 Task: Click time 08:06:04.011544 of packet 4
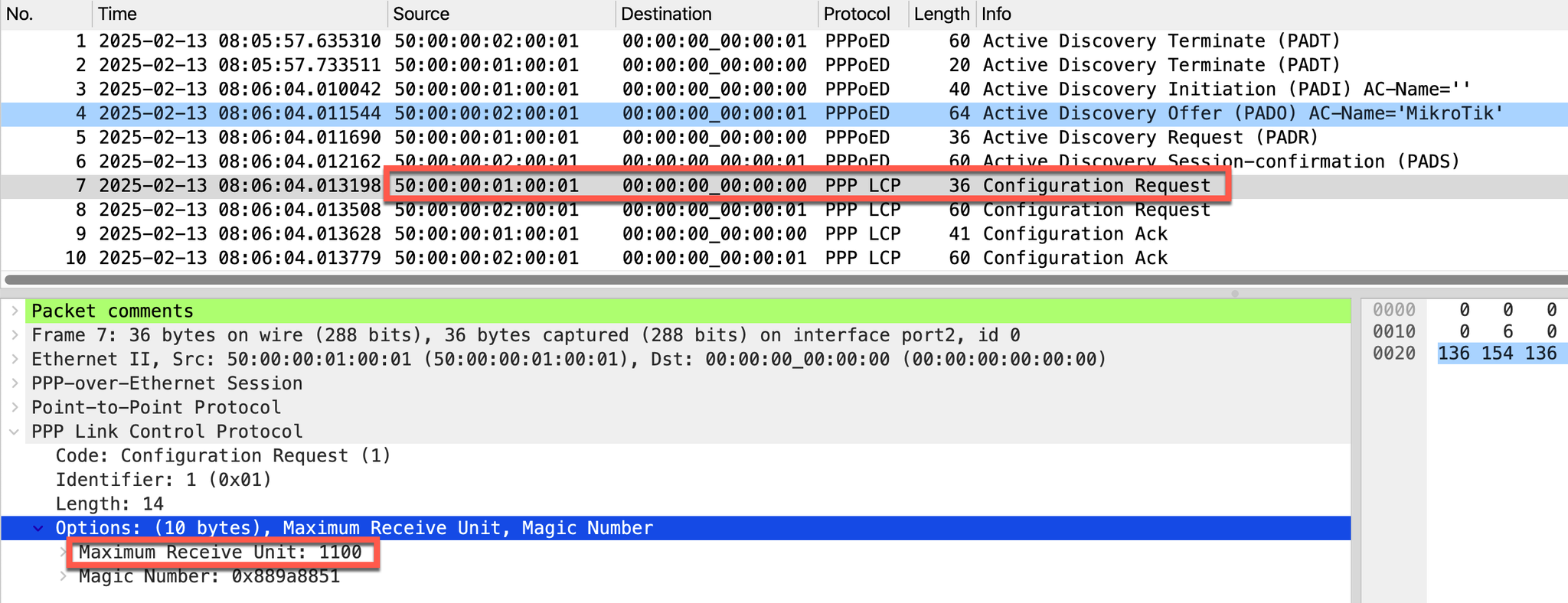click(x=299, y=114)
